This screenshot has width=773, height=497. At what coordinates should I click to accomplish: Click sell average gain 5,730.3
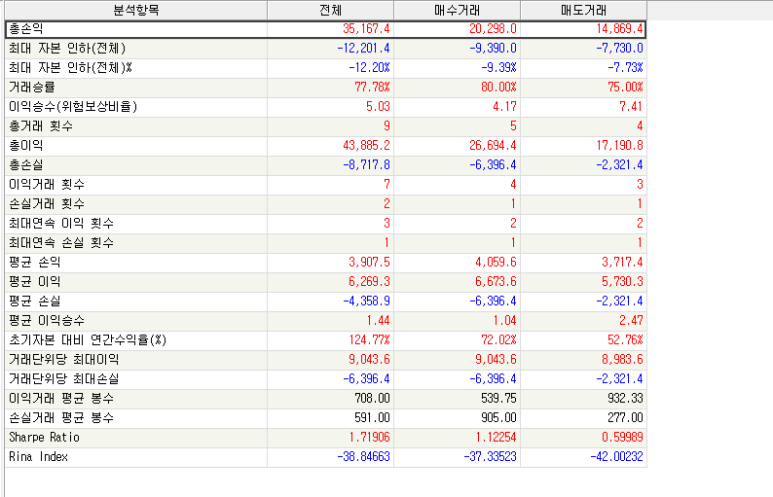[x=623, y=282]
